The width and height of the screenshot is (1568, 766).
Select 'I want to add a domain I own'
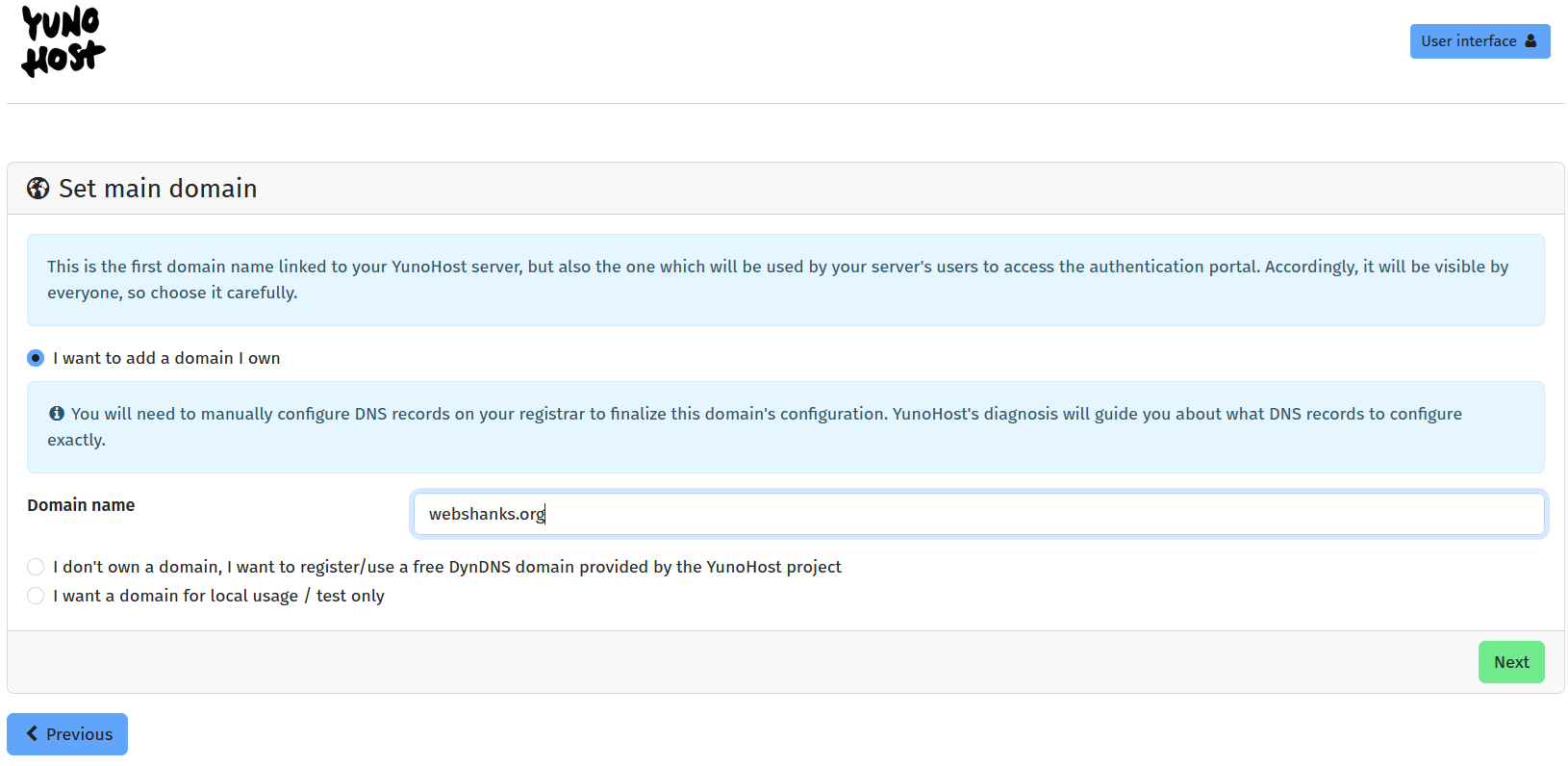click(36, 358)
